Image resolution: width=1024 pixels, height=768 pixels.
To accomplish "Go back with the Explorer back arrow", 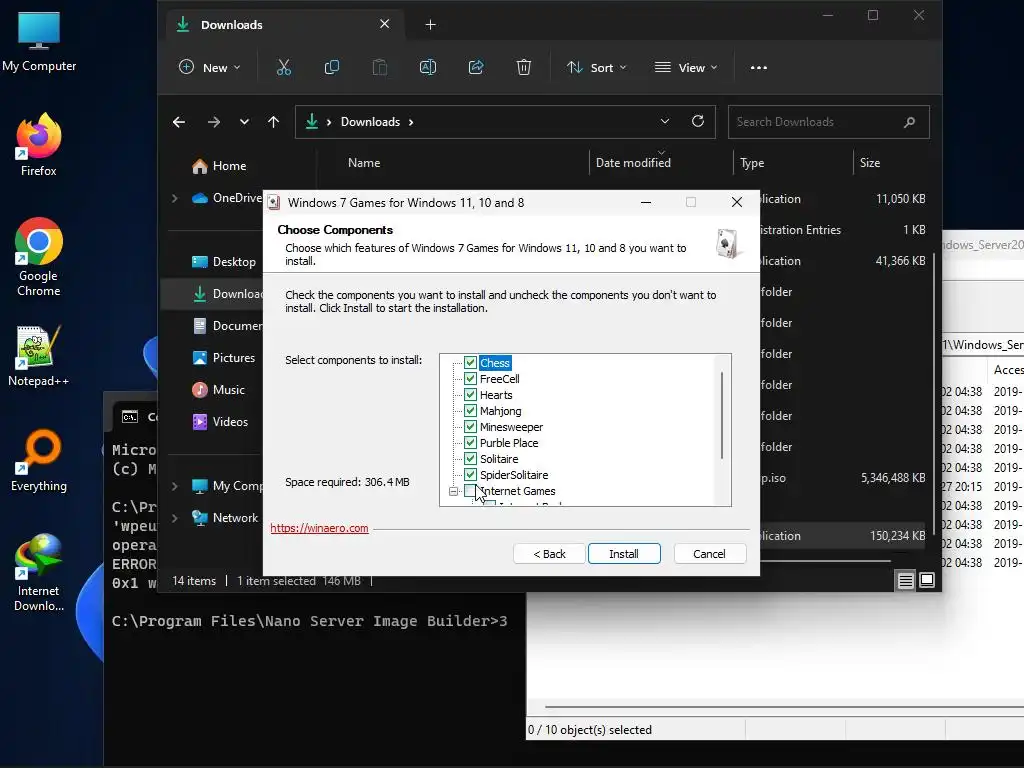I will tap(179, 122).
